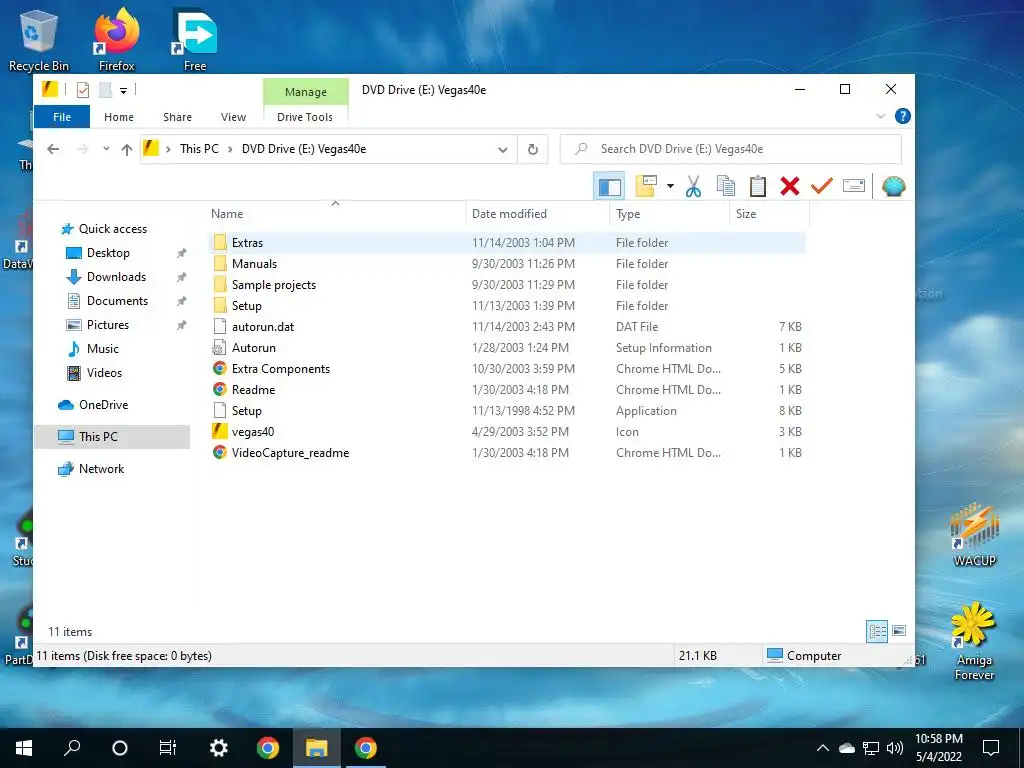Click the Manage contextual tab
Viewport: 1024px width, 768px height.
(x=306, y=92)
